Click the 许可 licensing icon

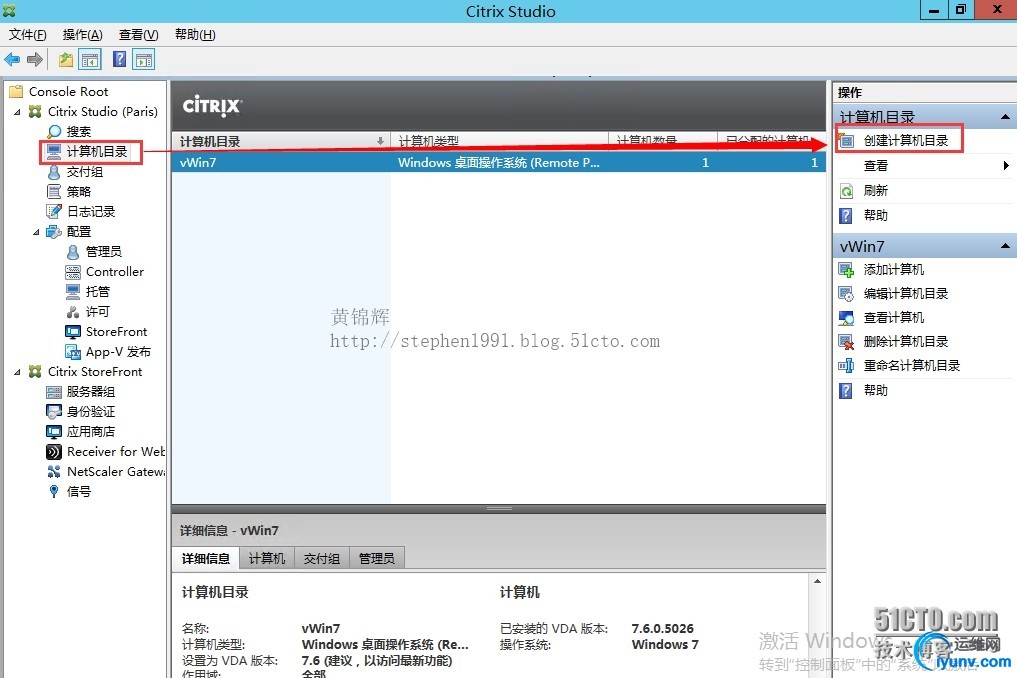[73, 312]
